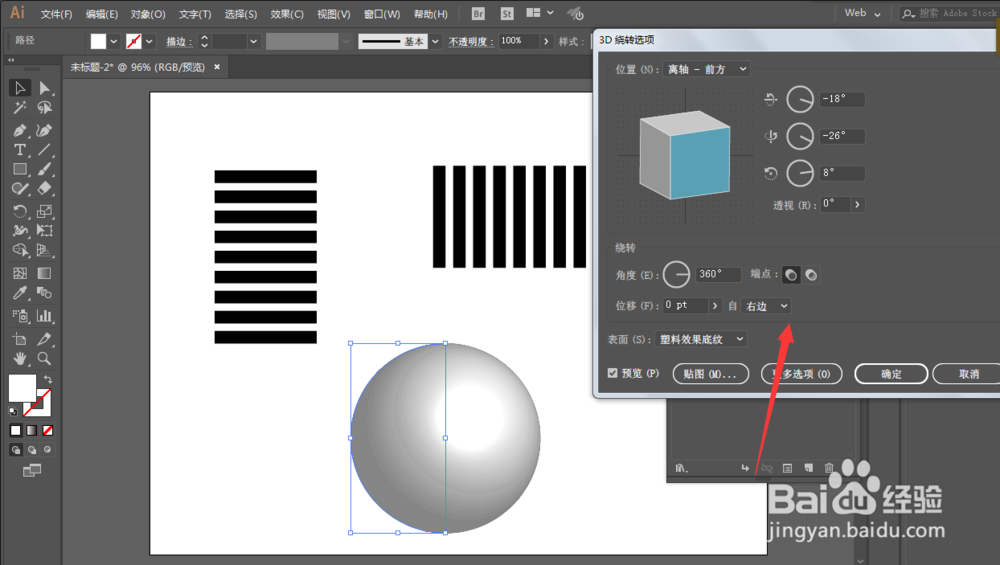This screenshot has height=565, width=1000.
Task: Swap fill and stroke colors
Action: point(48,379)
